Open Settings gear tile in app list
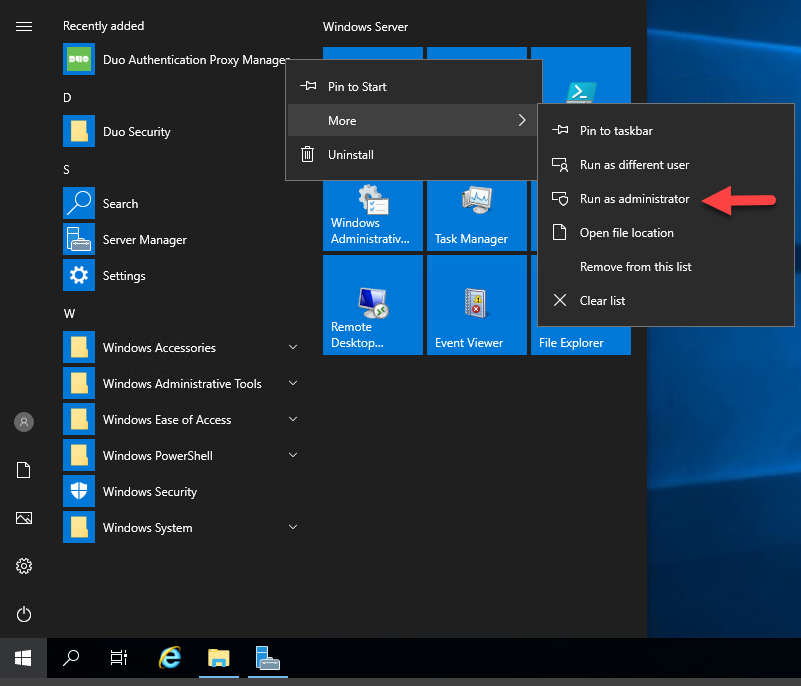This screenshot has height=686, width=801. [79, 275]
